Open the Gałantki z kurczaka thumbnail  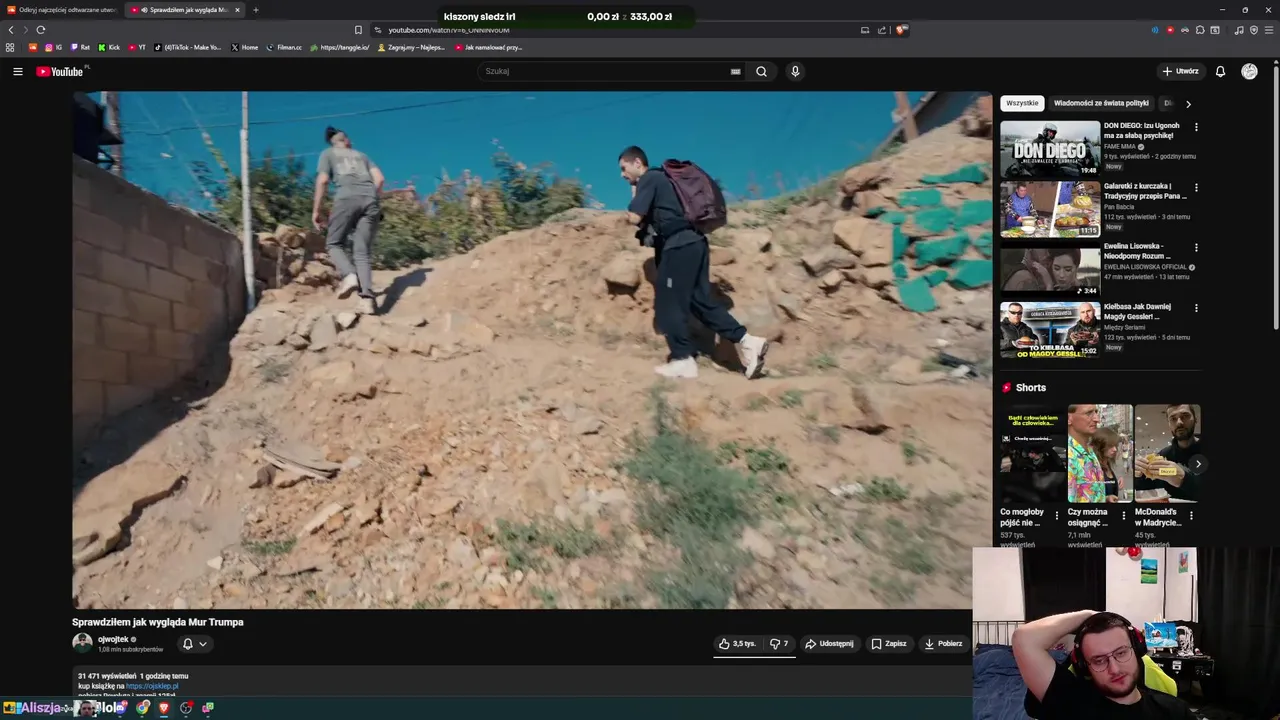point(1050,209)
